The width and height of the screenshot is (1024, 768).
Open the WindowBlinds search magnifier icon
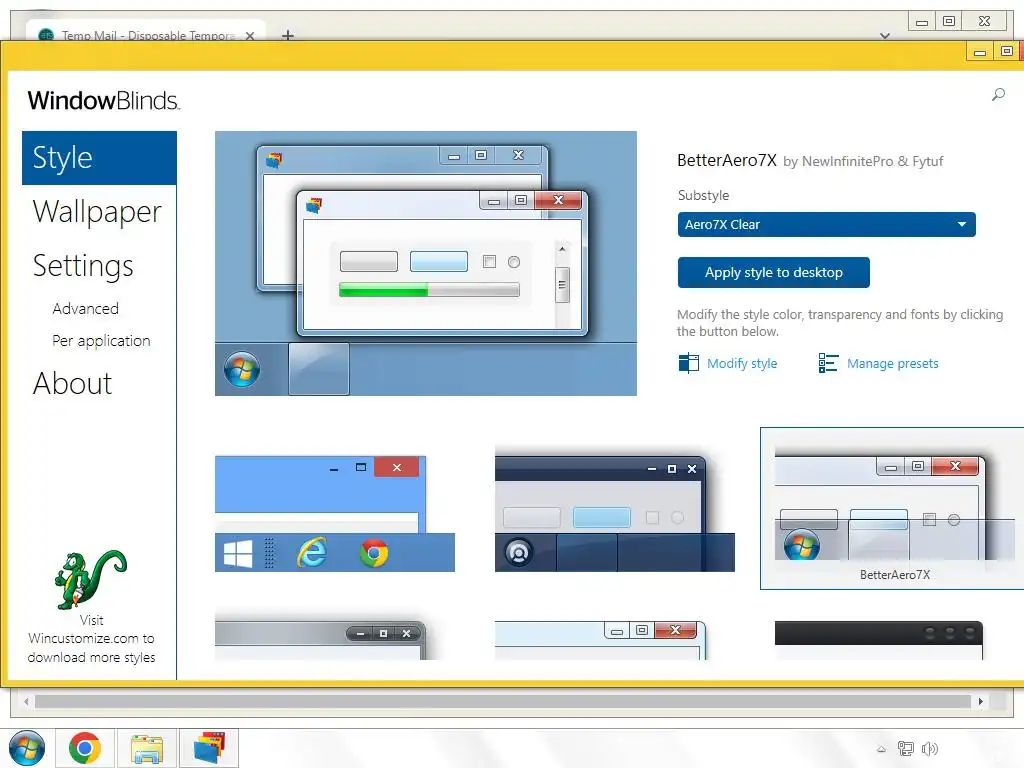click(x=998, y=95)
